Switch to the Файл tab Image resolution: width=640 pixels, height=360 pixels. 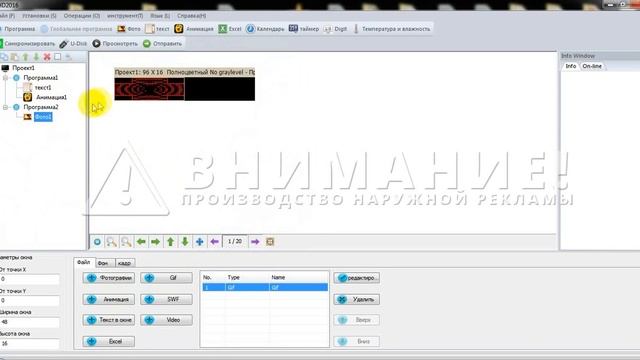click(x=84, y=262)
